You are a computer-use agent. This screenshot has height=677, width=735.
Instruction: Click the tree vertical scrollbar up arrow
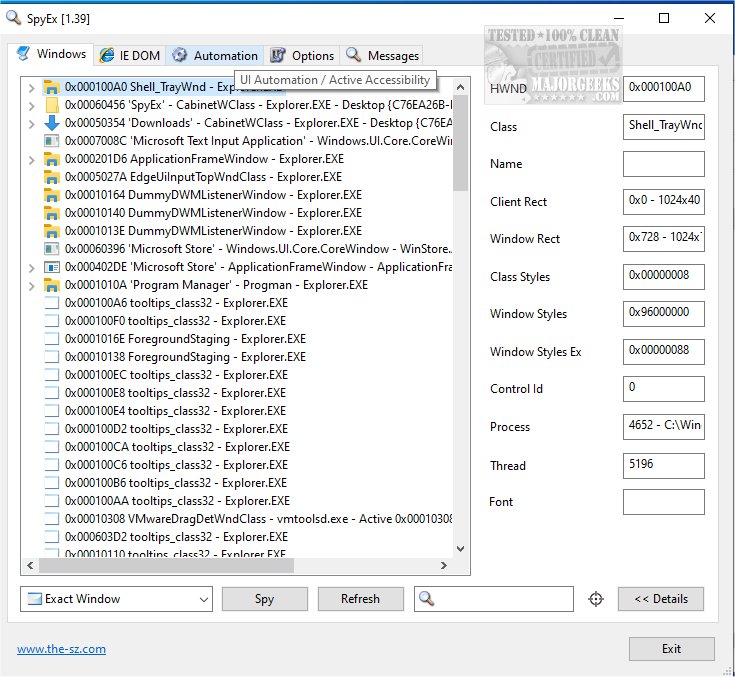tap(460, 87)
